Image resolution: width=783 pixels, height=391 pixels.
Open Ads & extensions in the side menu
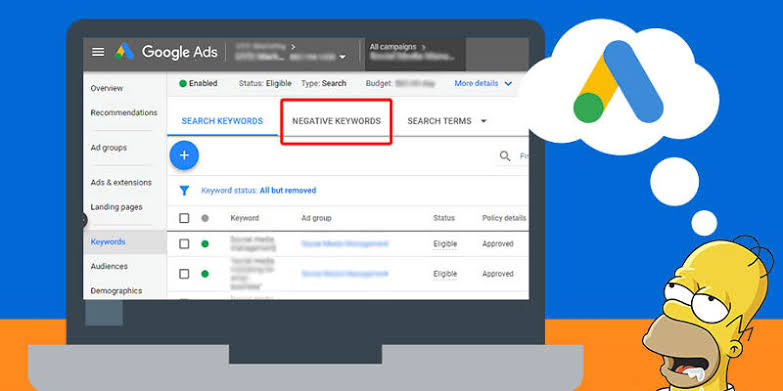(x=121, y=182)
